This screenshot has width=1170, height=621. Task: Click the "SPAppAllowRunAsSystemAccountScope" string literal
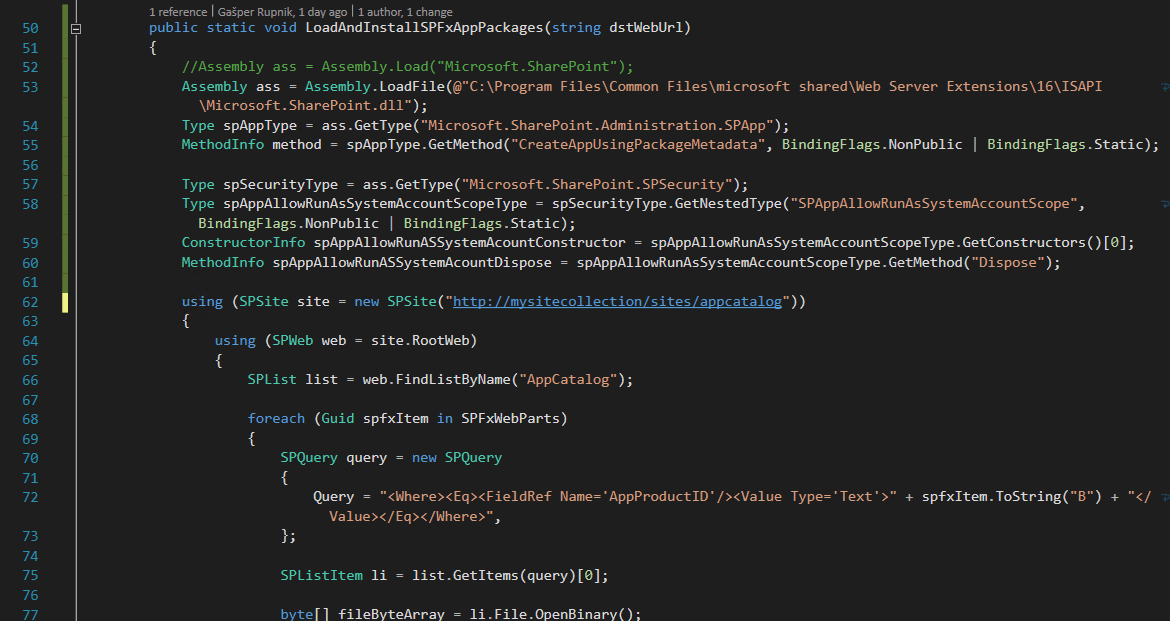coord(935,204)
